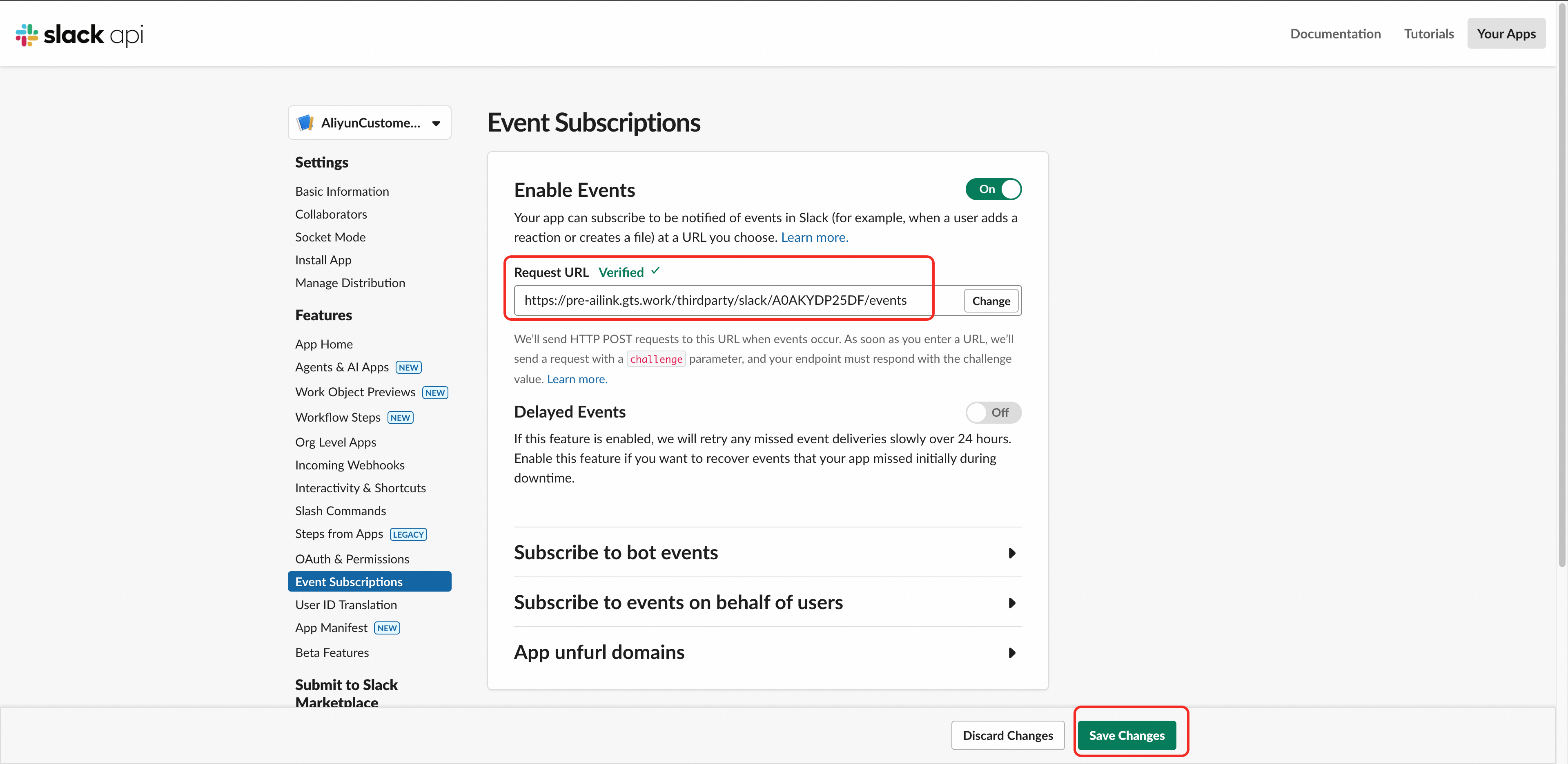This screenshot has width=1568, height=764.
Task: Go to OAuth & Permissions
Action: point(352,559)
